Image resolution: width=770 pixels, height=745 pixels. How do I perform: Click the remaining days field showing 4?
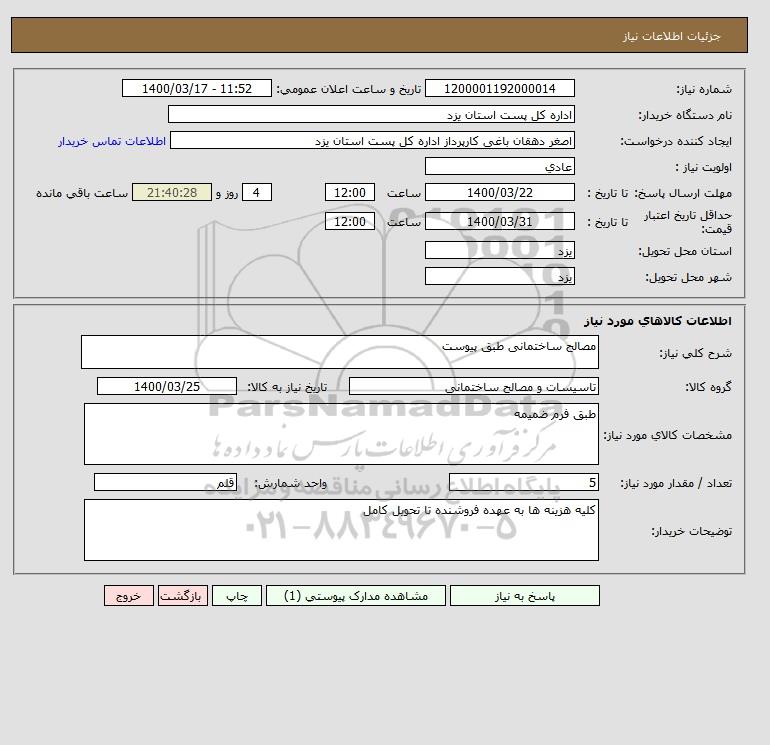(x=257, y=193)
